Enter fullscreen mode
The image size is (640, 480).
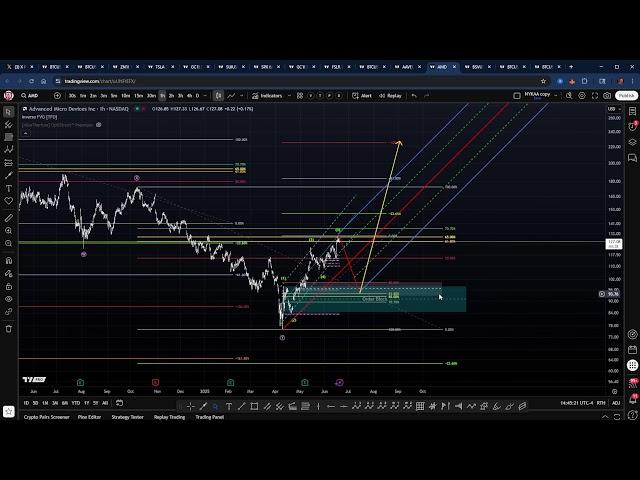595,96
